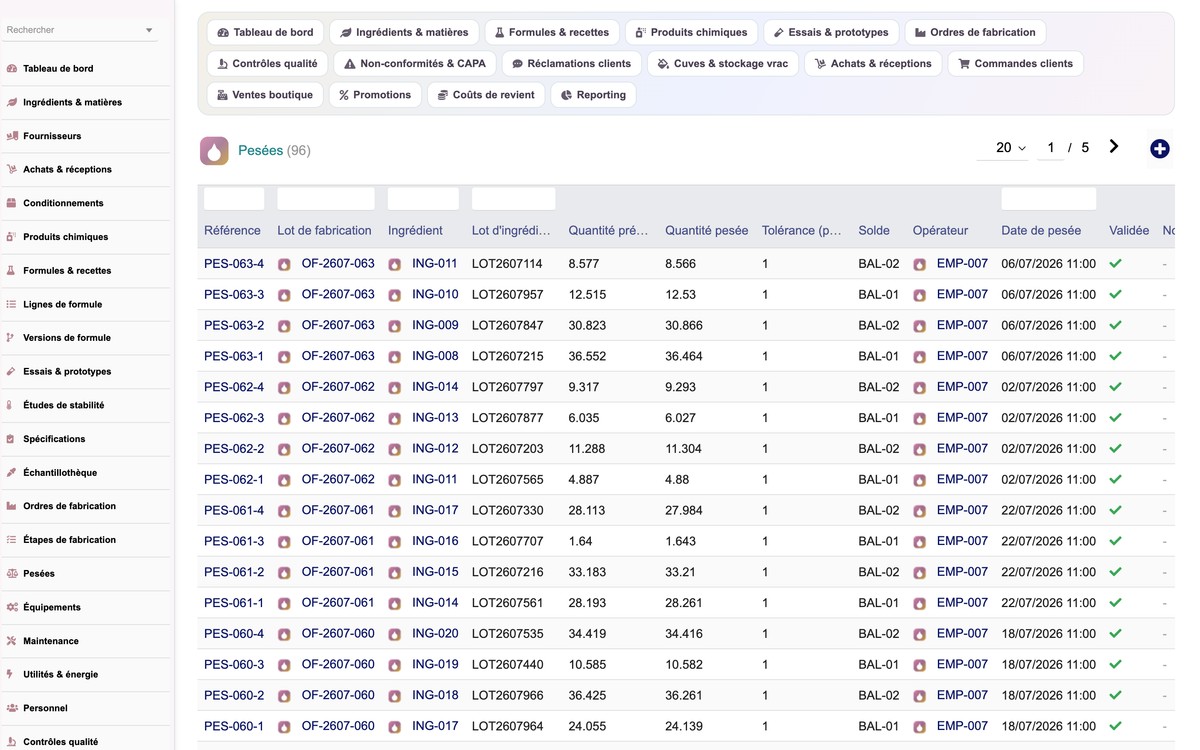Click ingredient icon beside ING-010

[395, 296]
